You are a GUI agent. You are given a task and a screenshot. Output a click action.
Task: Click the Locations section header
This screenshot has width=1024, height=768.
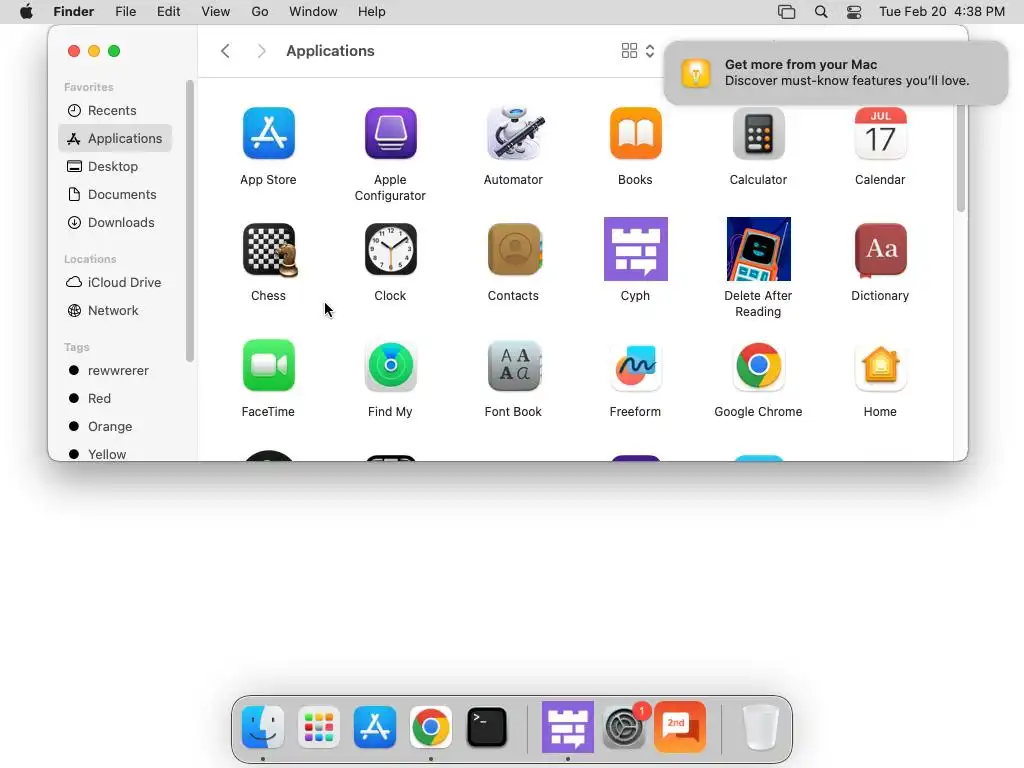[90, 259]
